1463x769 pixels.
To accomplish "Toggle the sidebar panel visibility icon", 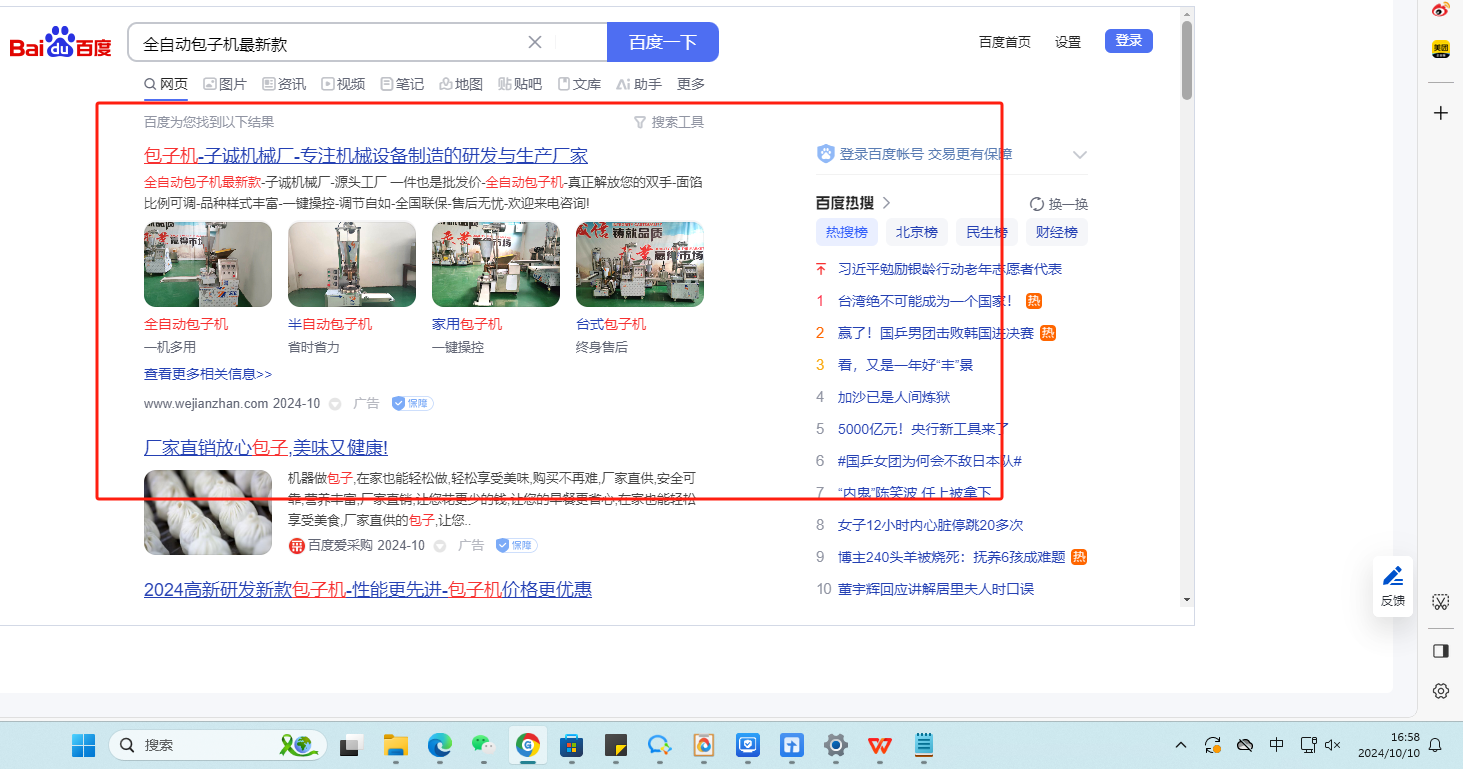I will (1440, 651).
